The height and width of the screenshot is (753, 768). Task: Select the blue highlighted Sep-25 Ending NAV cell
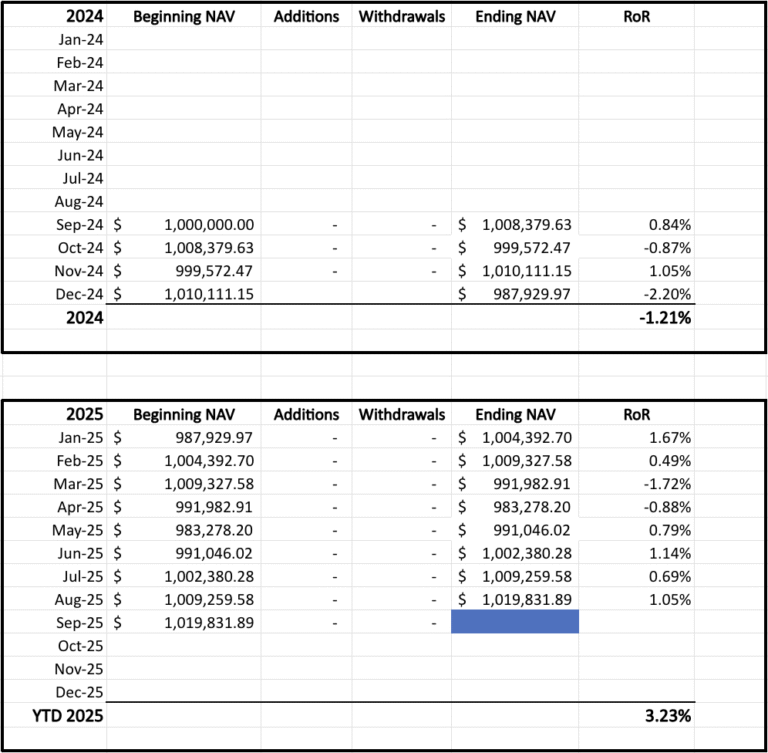pos(515,622)
